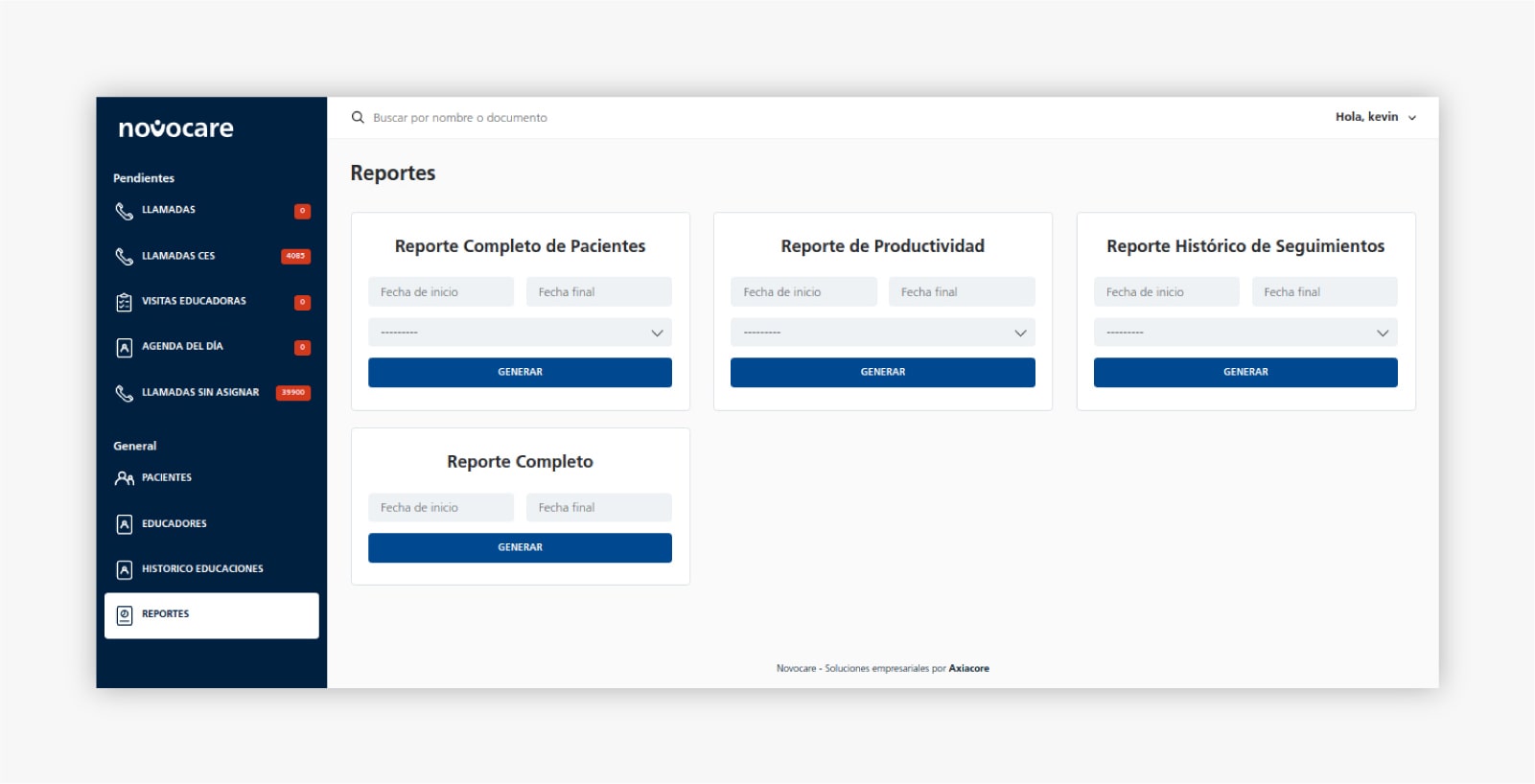Expand Reporte Histórico de Seguimientos dropdown
This screenshot has width=1535, height=784.
[x=1244, y=333]
